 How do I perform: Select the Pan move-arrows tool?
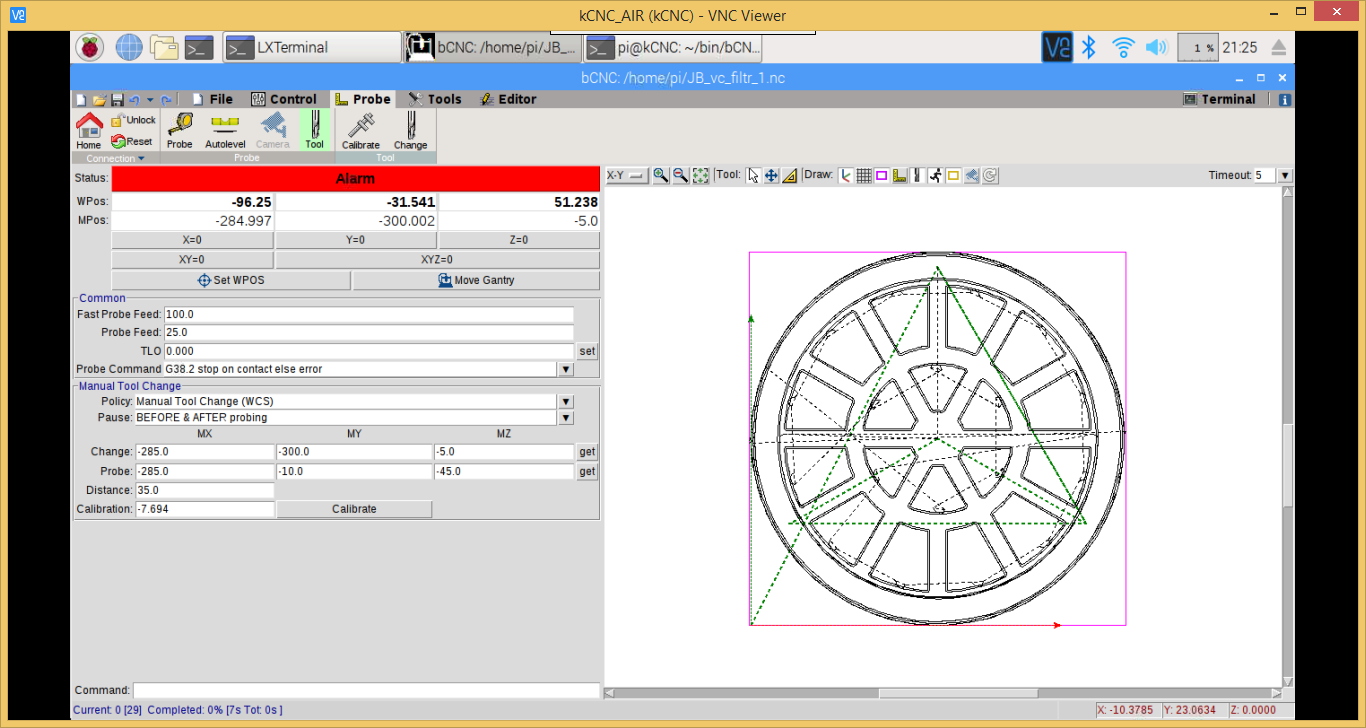click(x=771, y=175)
